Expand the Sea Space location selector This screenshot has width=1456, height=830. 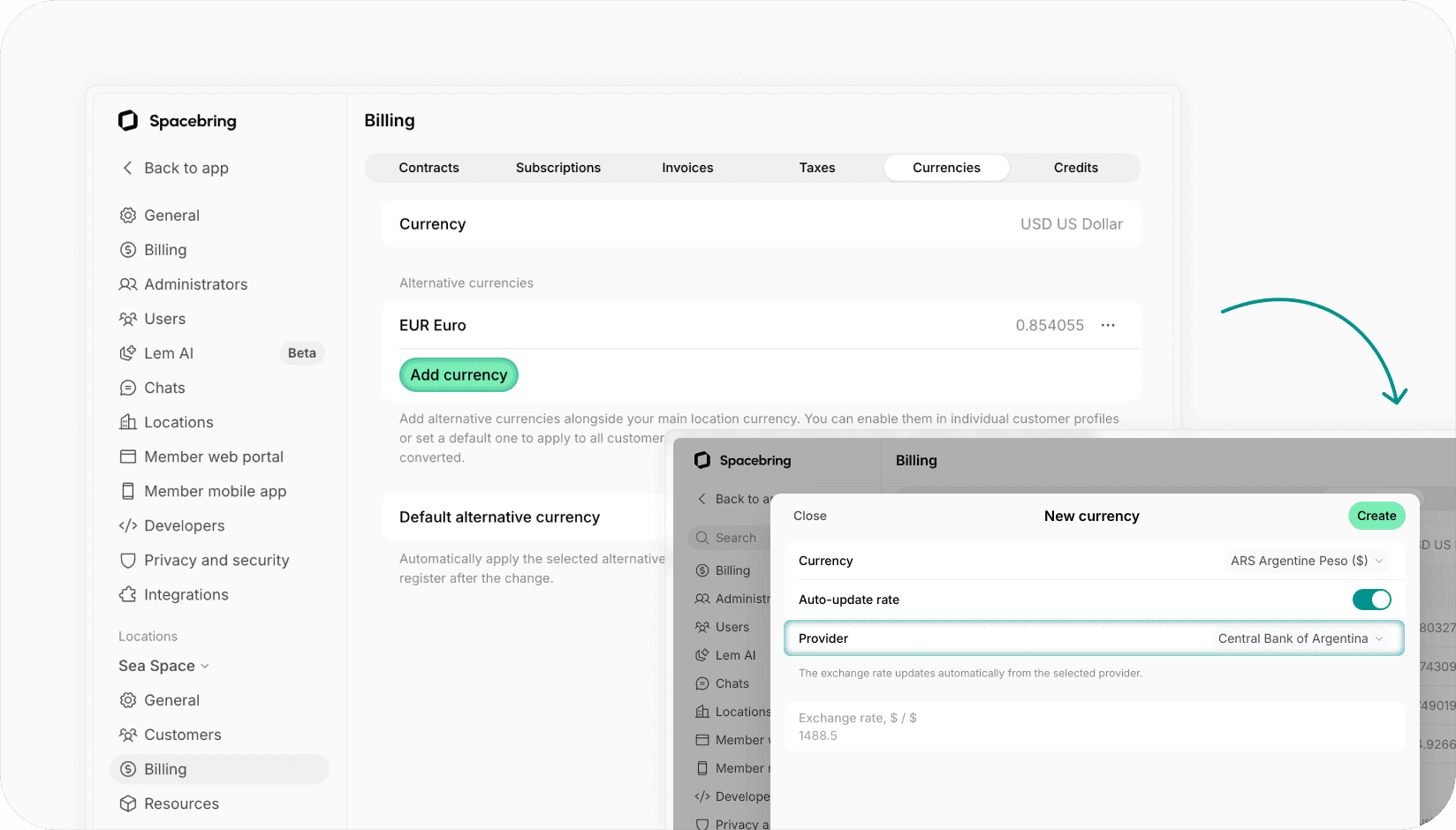(x=163, y=666)
